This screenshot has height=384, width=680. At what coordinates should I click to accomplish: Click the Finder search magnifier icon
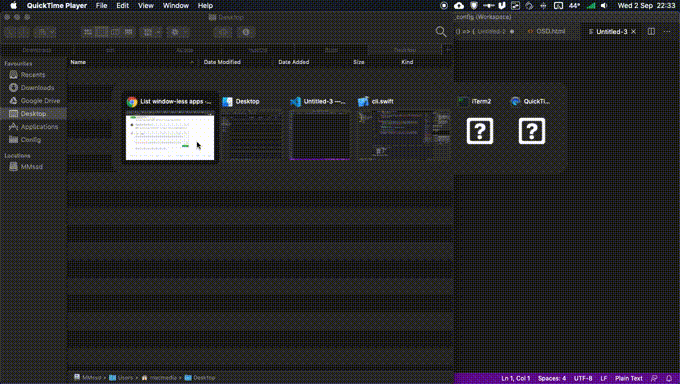click(441, 32)
